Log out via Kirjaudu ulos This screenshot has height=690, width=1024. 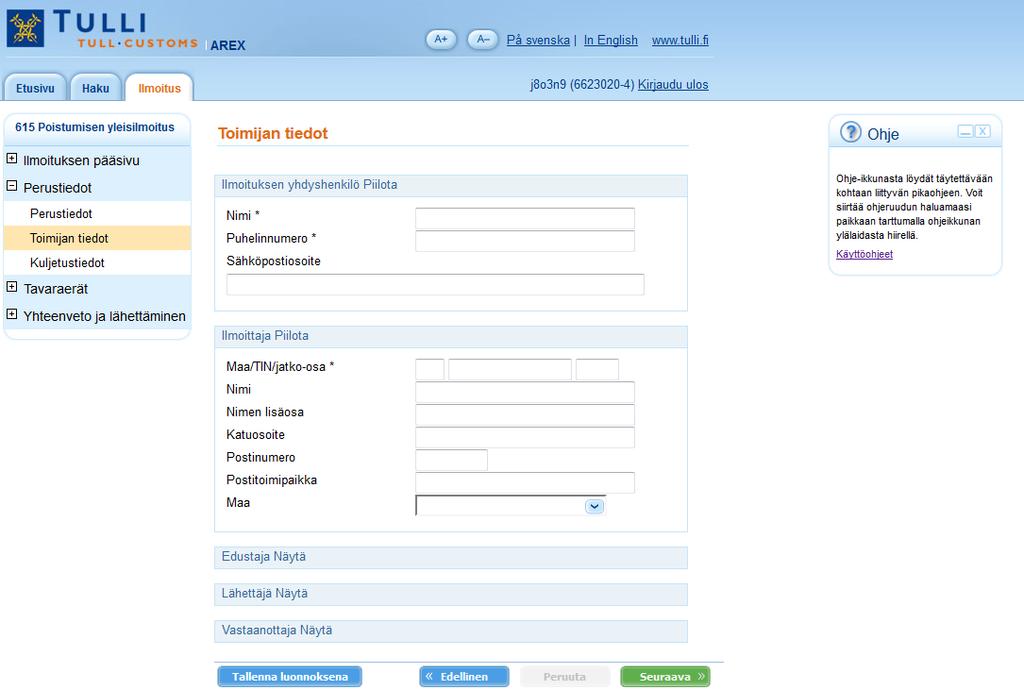coord(673,84)
